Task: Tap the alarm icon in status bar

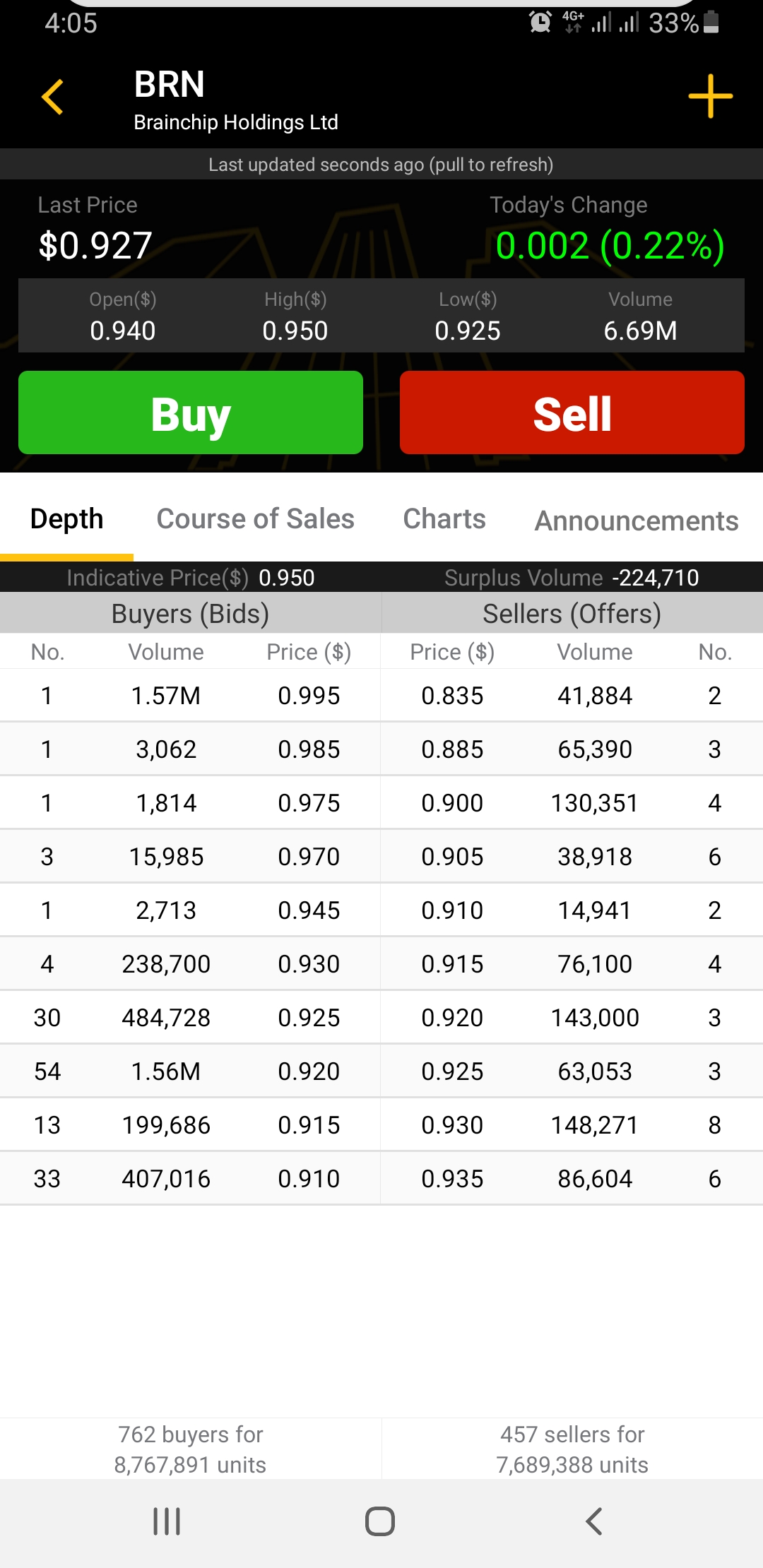Action: 540,23
